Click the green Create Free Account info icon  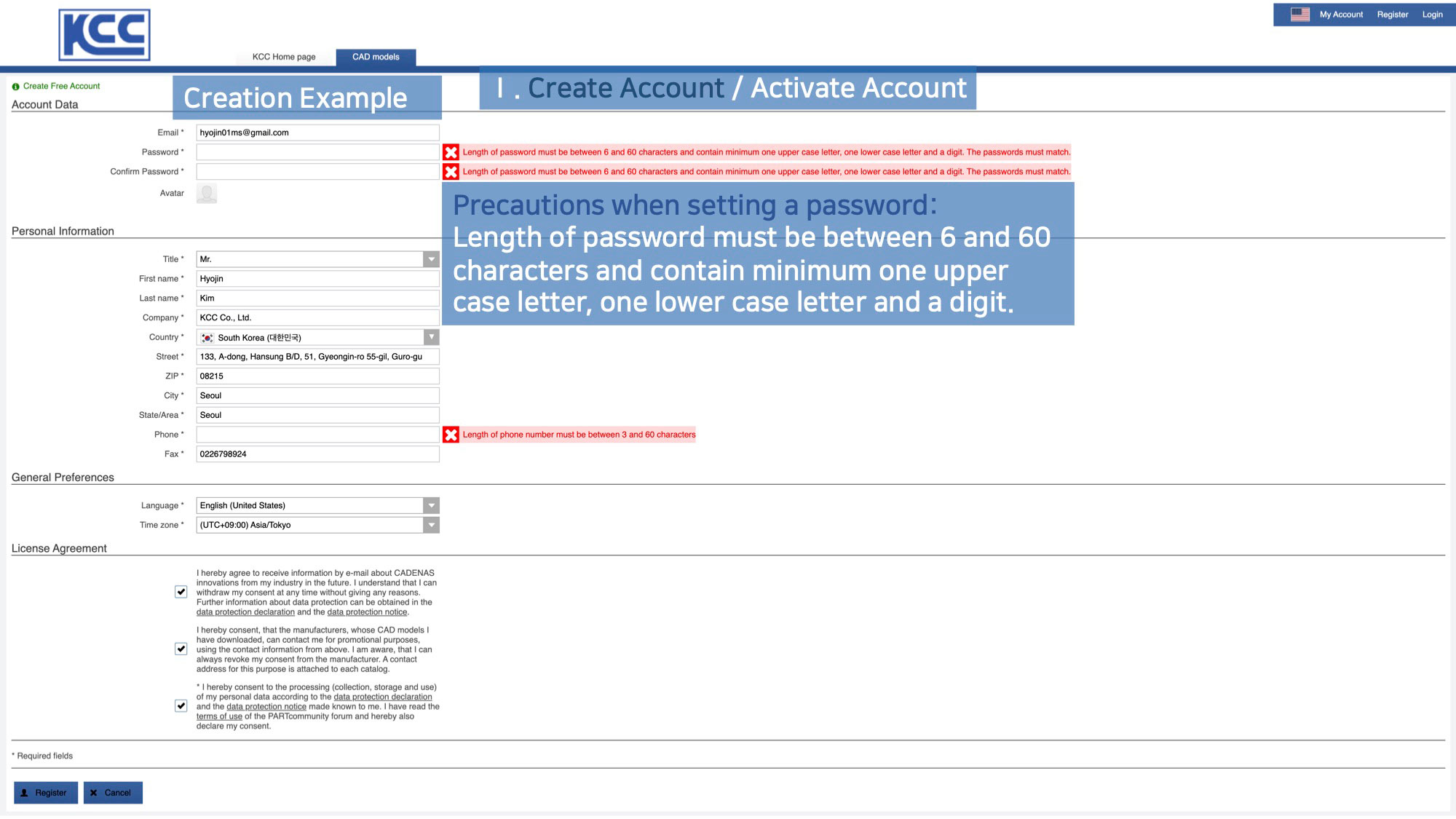(x=15, y=87)
